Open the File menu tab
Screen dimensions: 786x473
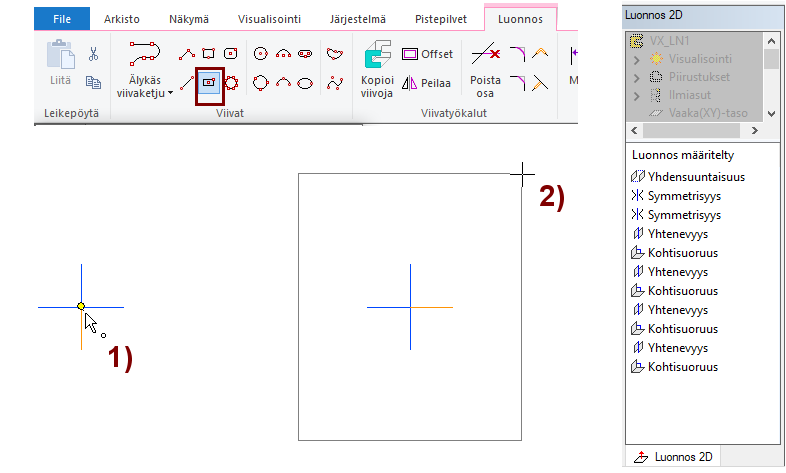(61, 18)
